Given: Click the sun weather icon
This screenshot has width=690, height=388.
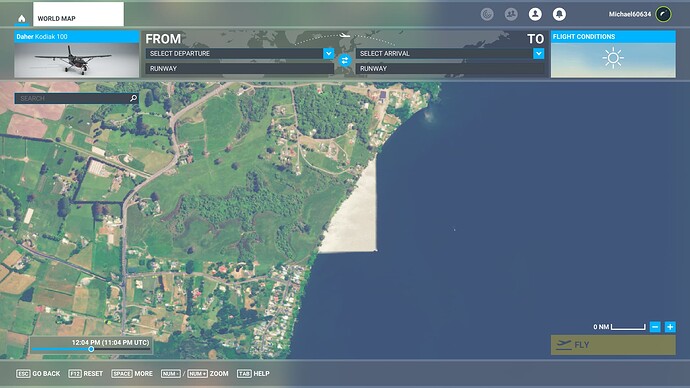Looking at the screenshot, I should click(613, 58).
